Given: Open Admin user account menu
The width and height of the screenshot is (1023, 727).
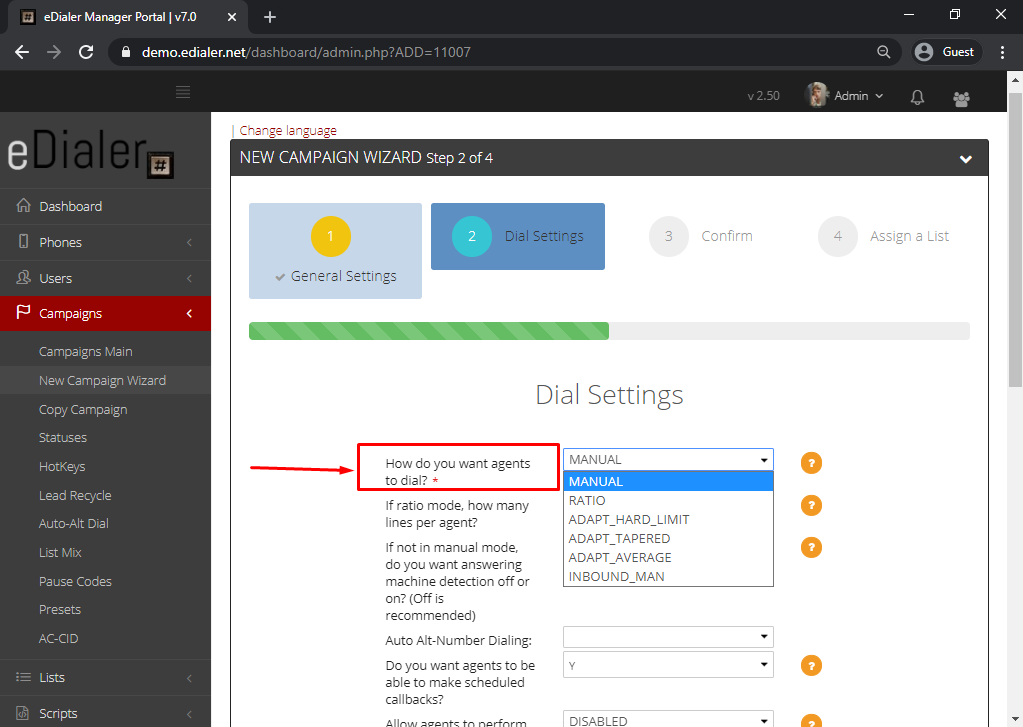Looking at the screenshot, I should (845, 96).
